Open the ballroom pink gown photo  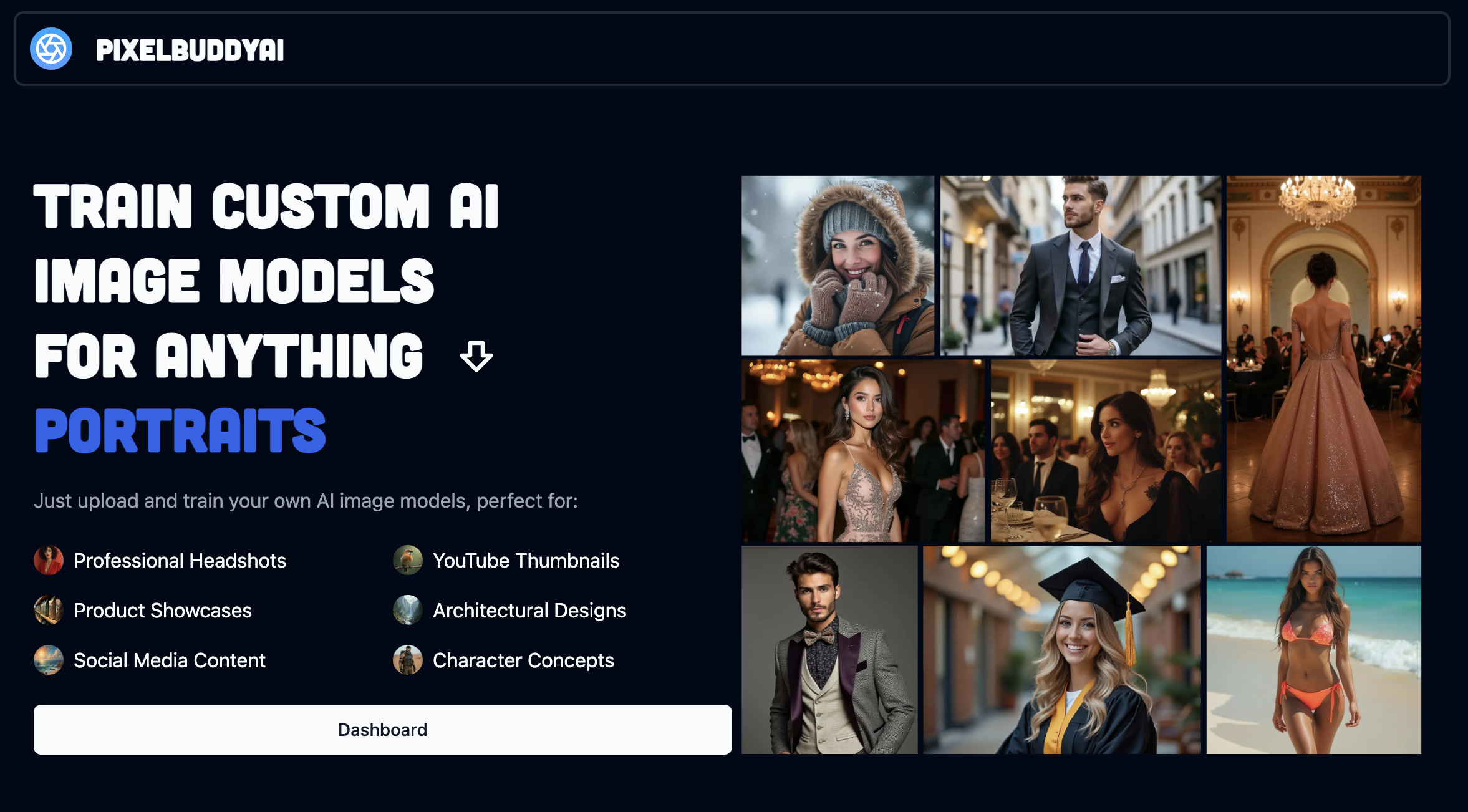[1323, 359]
